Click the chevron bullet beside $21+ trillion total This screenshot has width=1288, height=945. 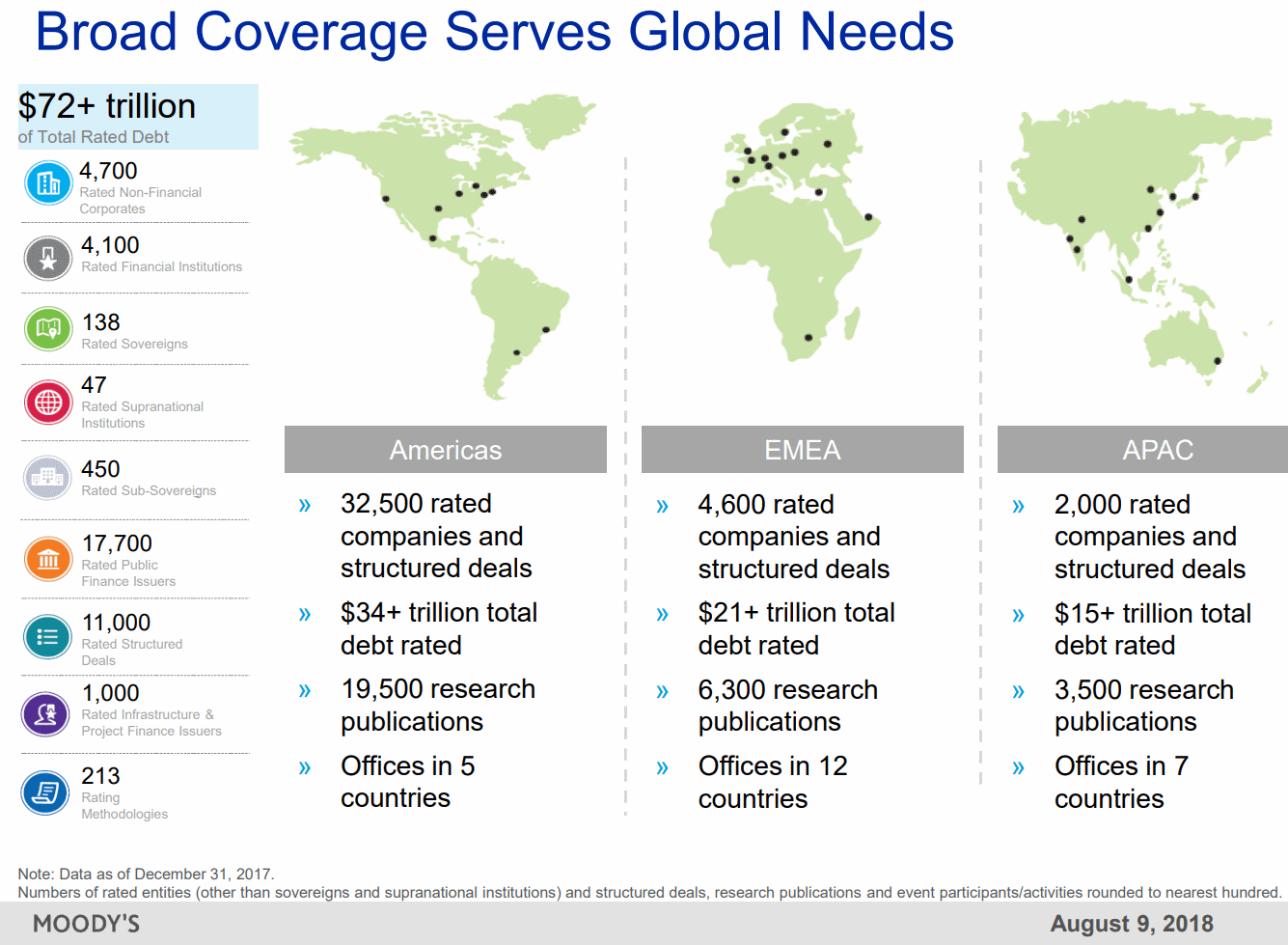click(662, 614)
